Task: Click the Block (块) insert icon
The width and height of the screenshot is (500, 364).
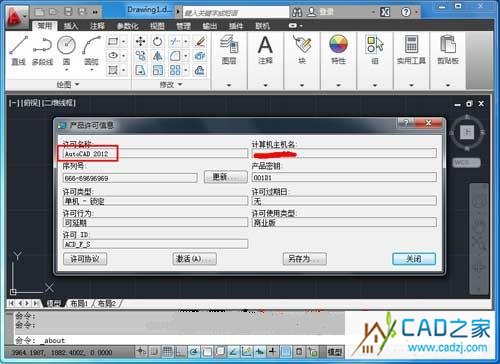Action: click(302, 44)
